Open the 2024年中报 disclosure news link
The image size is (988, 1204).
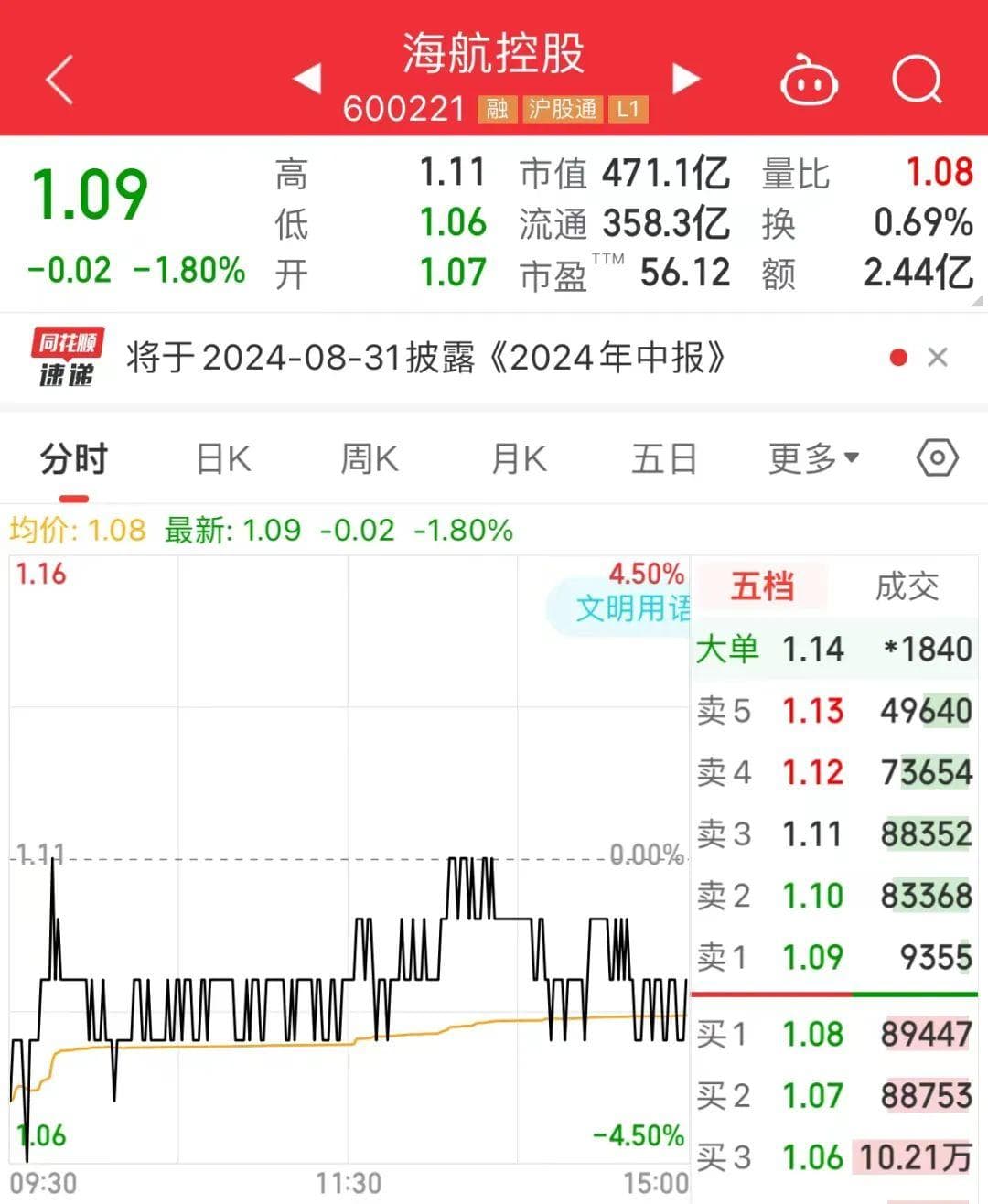point(425,358)
